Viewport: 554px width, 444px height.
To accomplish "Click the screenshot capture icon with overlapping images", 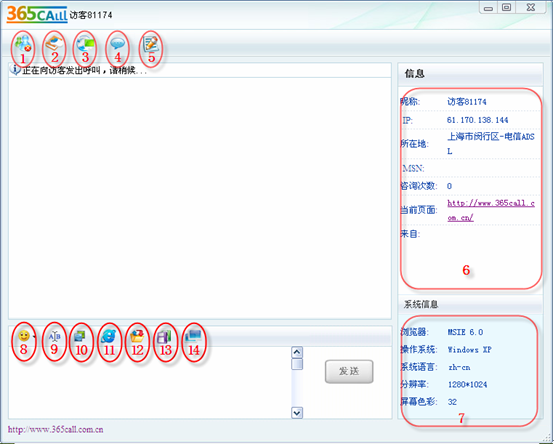I will 80,336.
